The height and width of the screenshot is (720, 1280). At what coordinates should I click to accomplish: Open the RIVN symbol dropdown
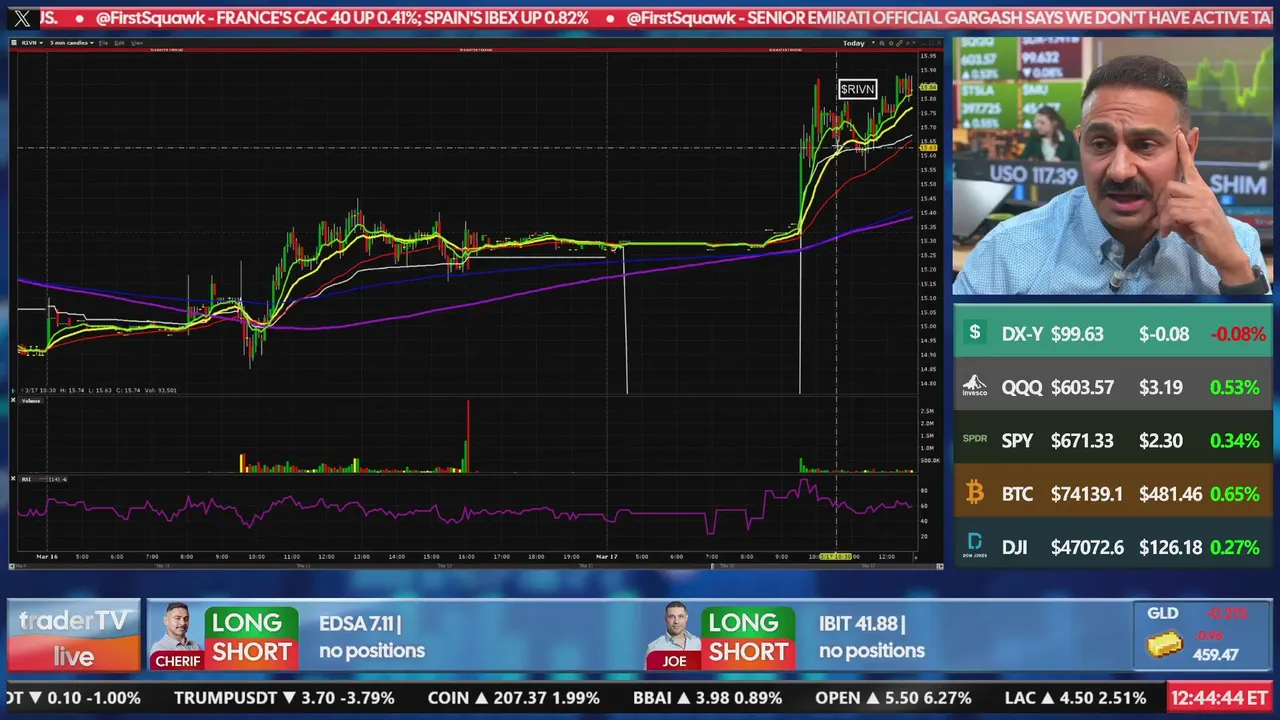point(32,43)
